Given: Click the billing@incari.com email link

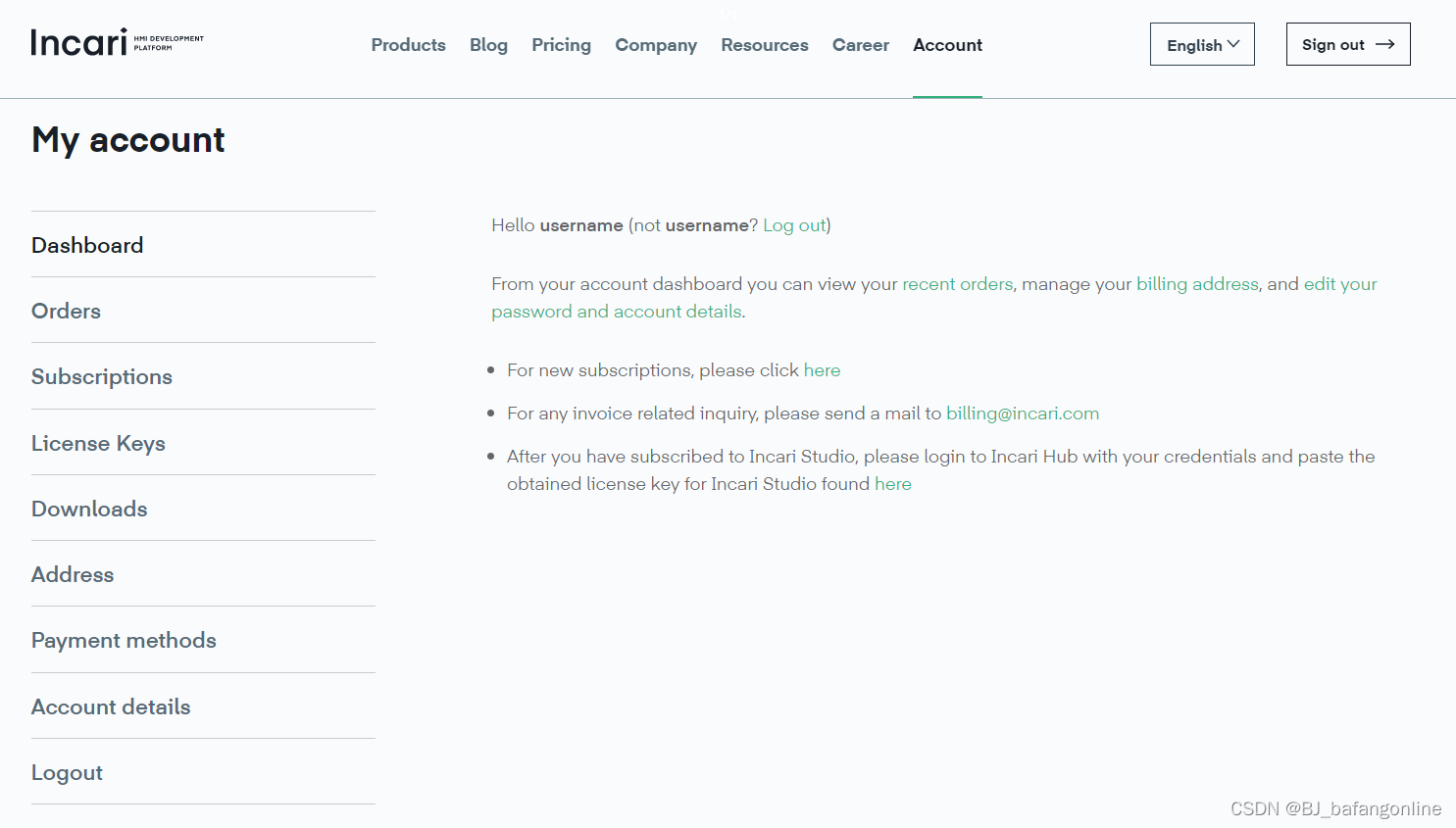Looking at the screenshot, I should [1023, 414].
